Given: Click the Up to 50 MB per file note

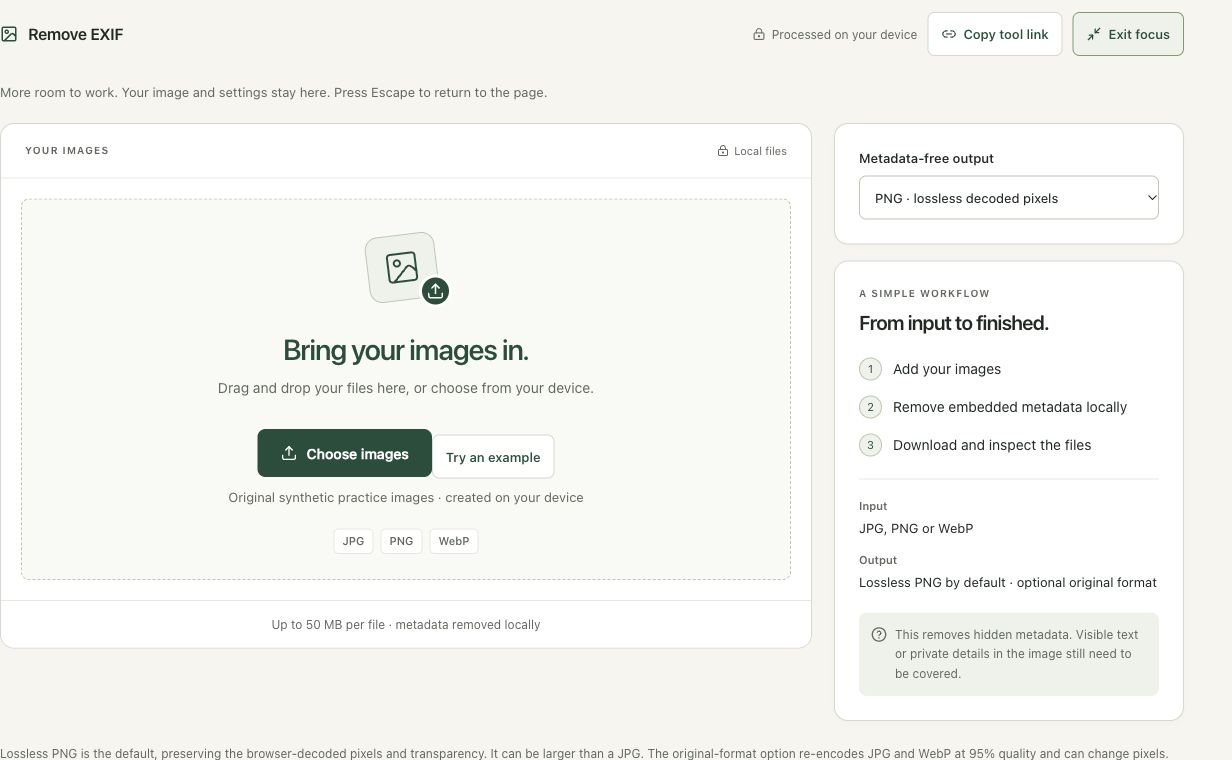Looking at the screenshot, I should click(406, 624).
